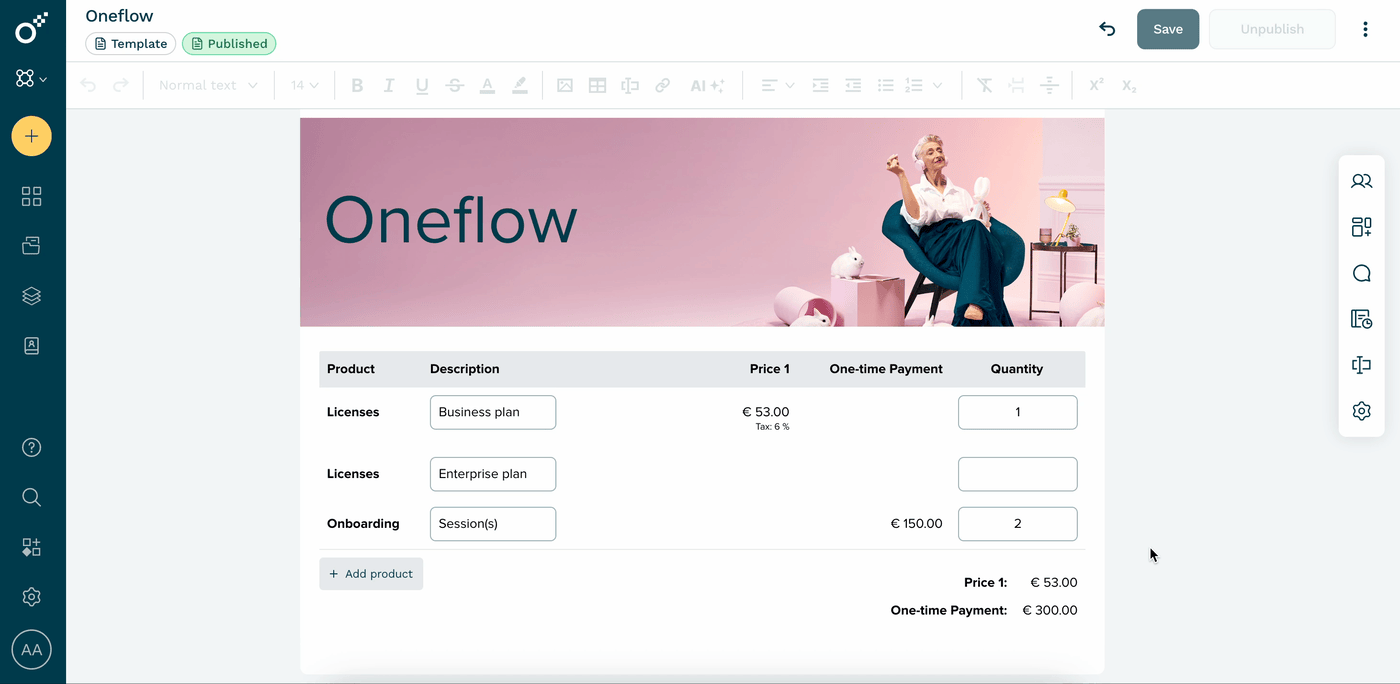Click the Onboarding quantity field
Screen dimensions: 1400x684
click(1017, 524)
